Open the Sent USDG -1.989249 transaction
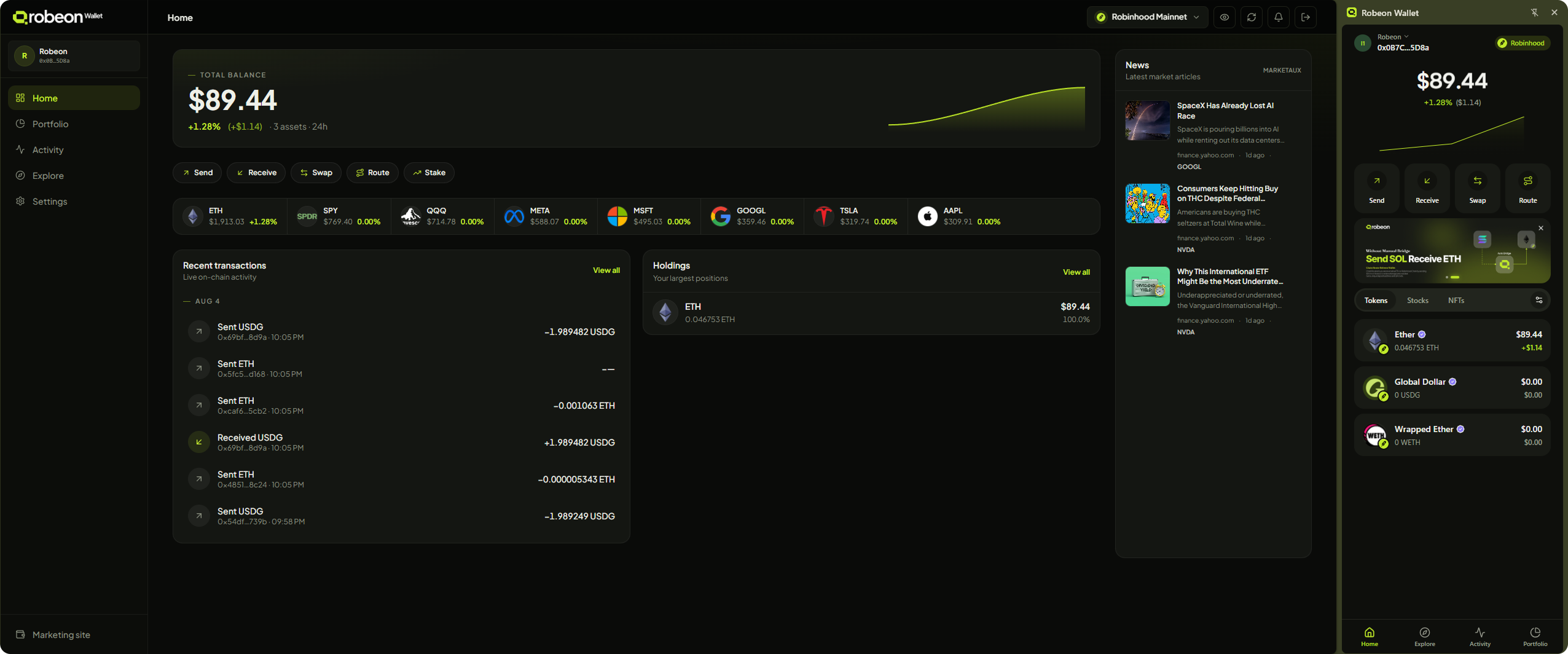This screenshot has height=654, width=1568. tap(401, 516)
